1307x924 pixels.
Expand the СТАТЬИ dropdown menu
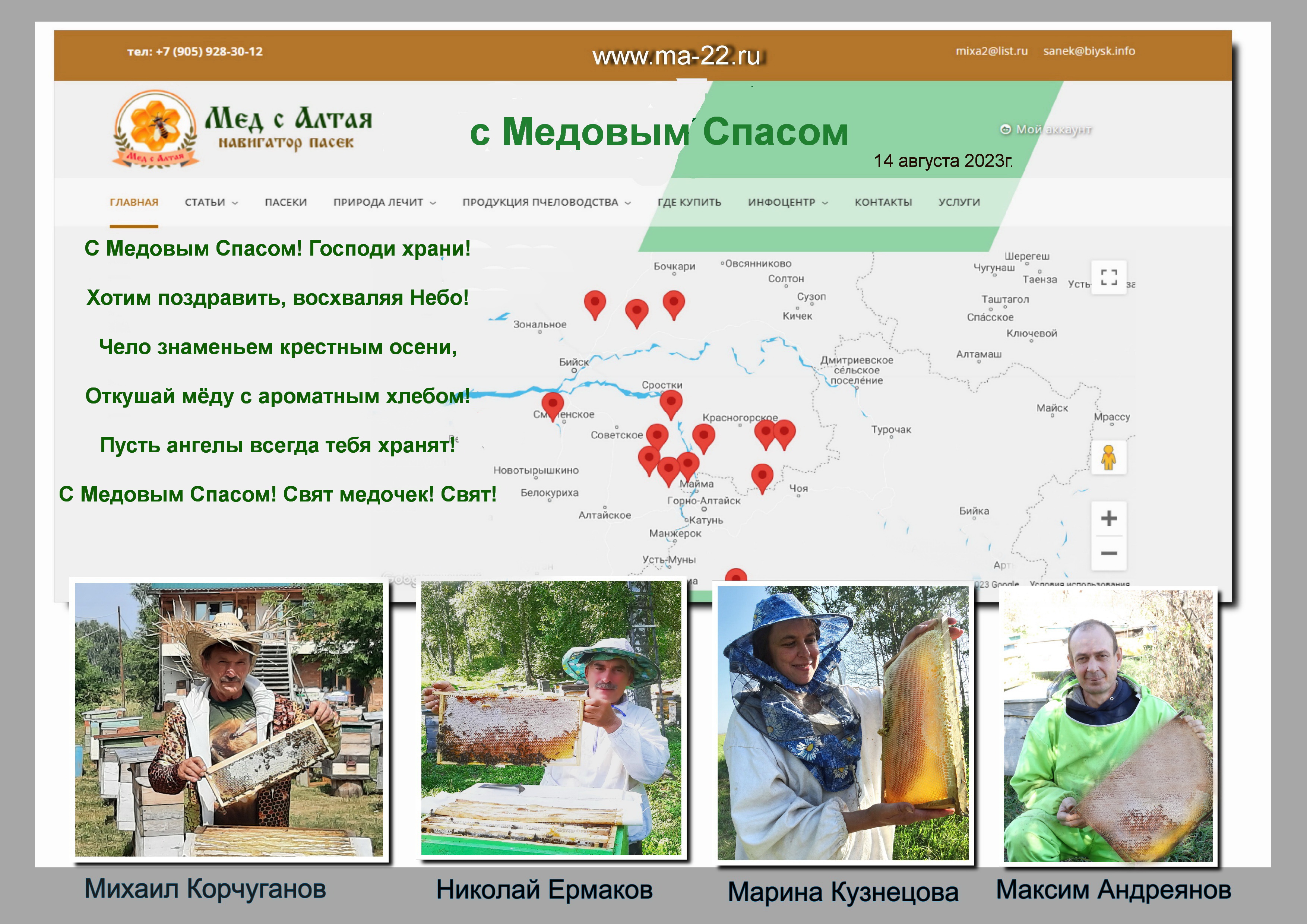[x=211, y=202]
